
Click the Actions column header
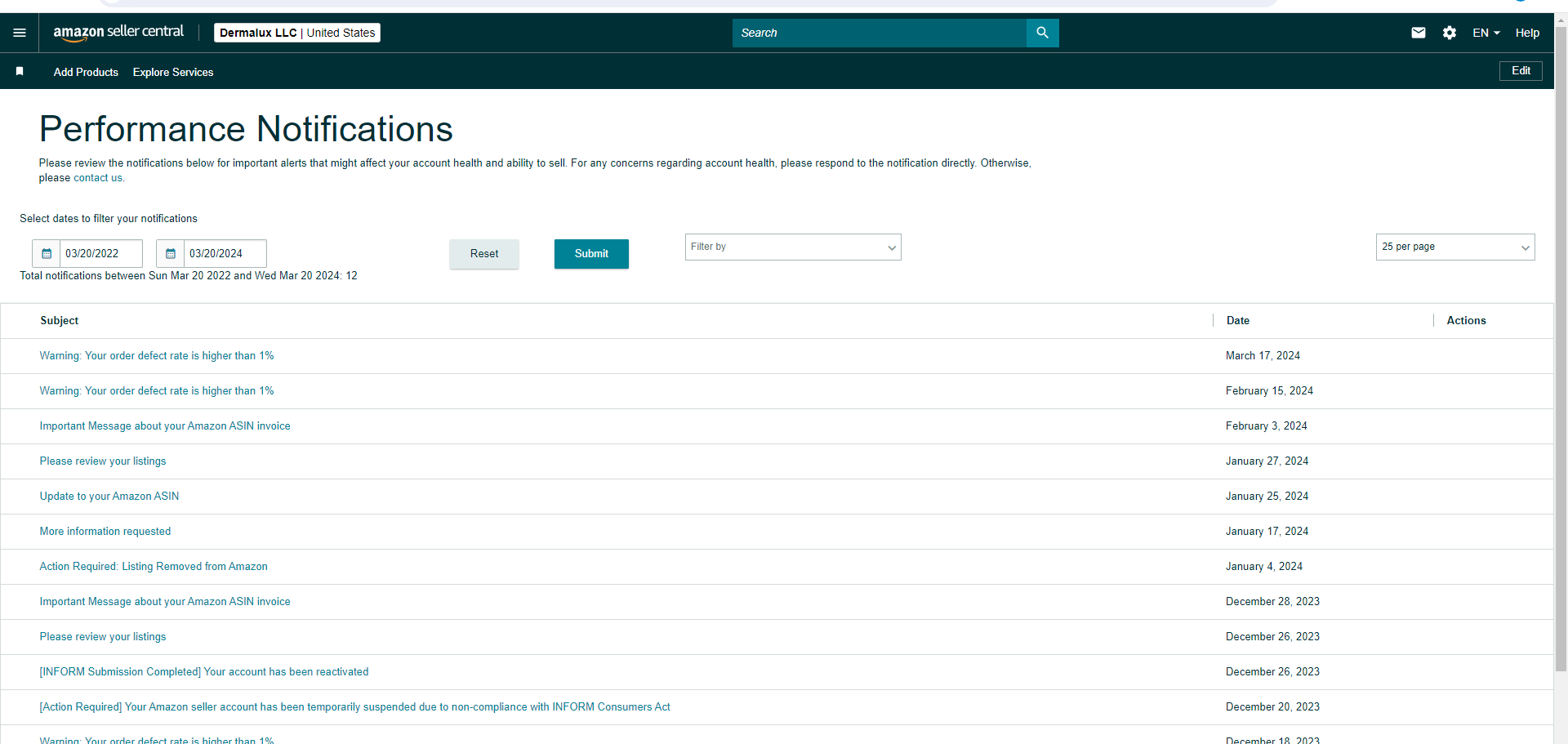[x=1467, y=321]
